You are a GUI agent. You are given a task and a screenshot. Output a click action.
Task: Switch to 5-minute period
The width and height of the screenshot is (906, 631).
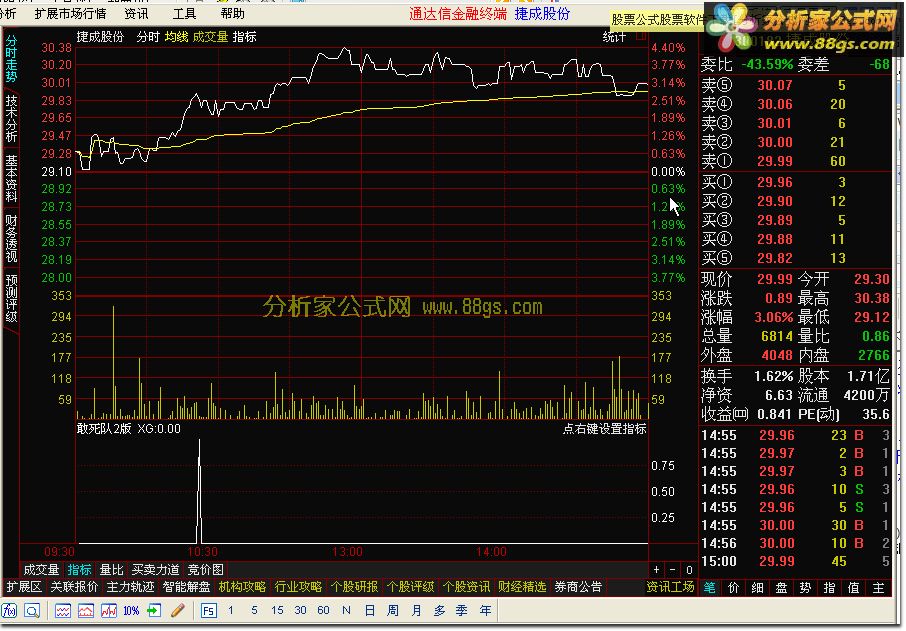(254, 610)
